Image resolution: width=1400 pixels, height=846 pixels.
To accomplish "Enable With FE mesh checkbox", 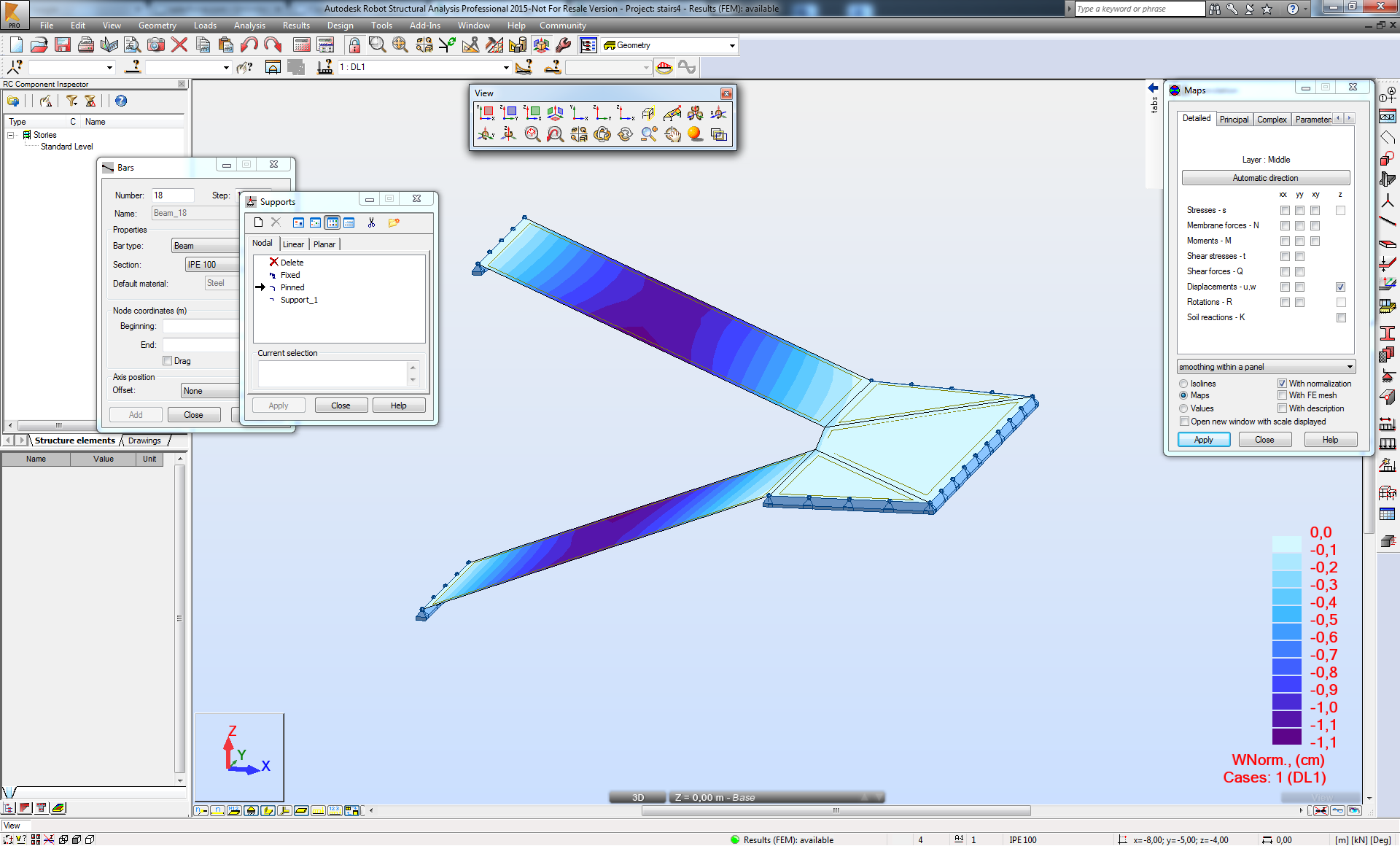I will click(x=1282, y=395).
